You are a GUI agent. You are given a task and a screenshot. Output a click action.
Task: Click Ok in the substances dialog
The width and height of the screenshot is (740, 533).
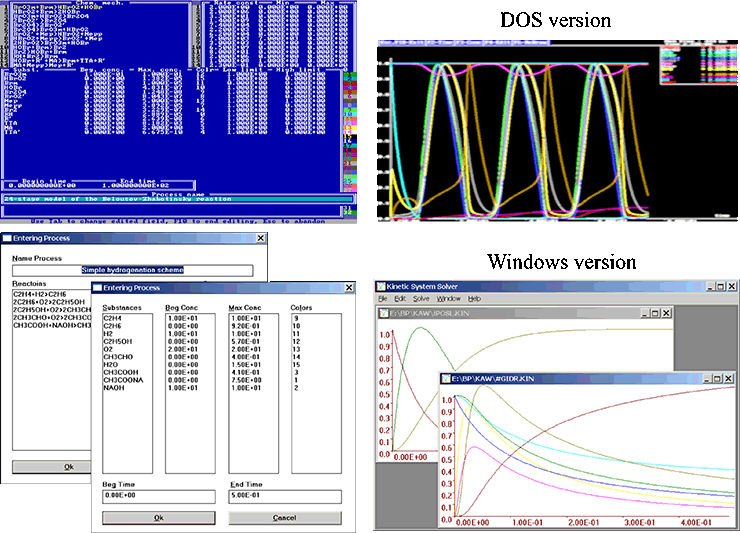click(x=158, y=517)
